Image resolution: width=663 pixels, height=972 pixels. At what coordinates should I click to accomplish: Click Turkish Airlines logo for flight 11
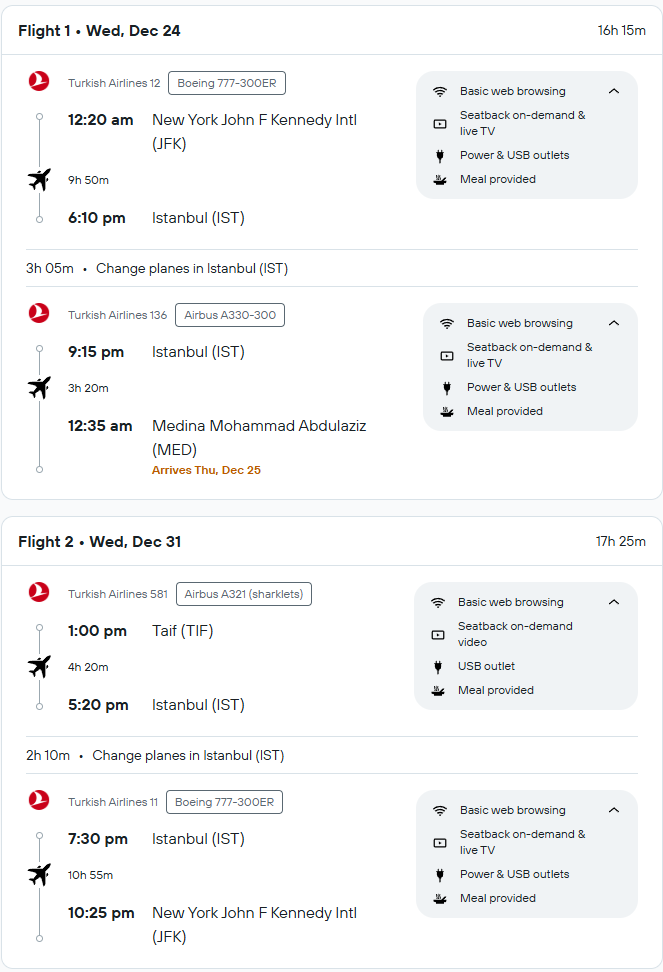click(39, 800)
